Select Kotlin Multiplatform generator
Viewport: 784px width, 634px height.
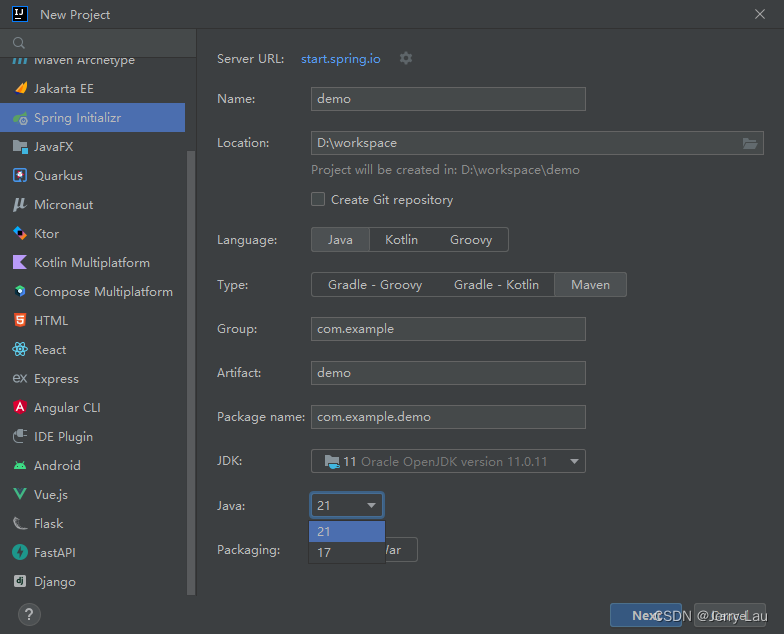click(x=92, y=262)
